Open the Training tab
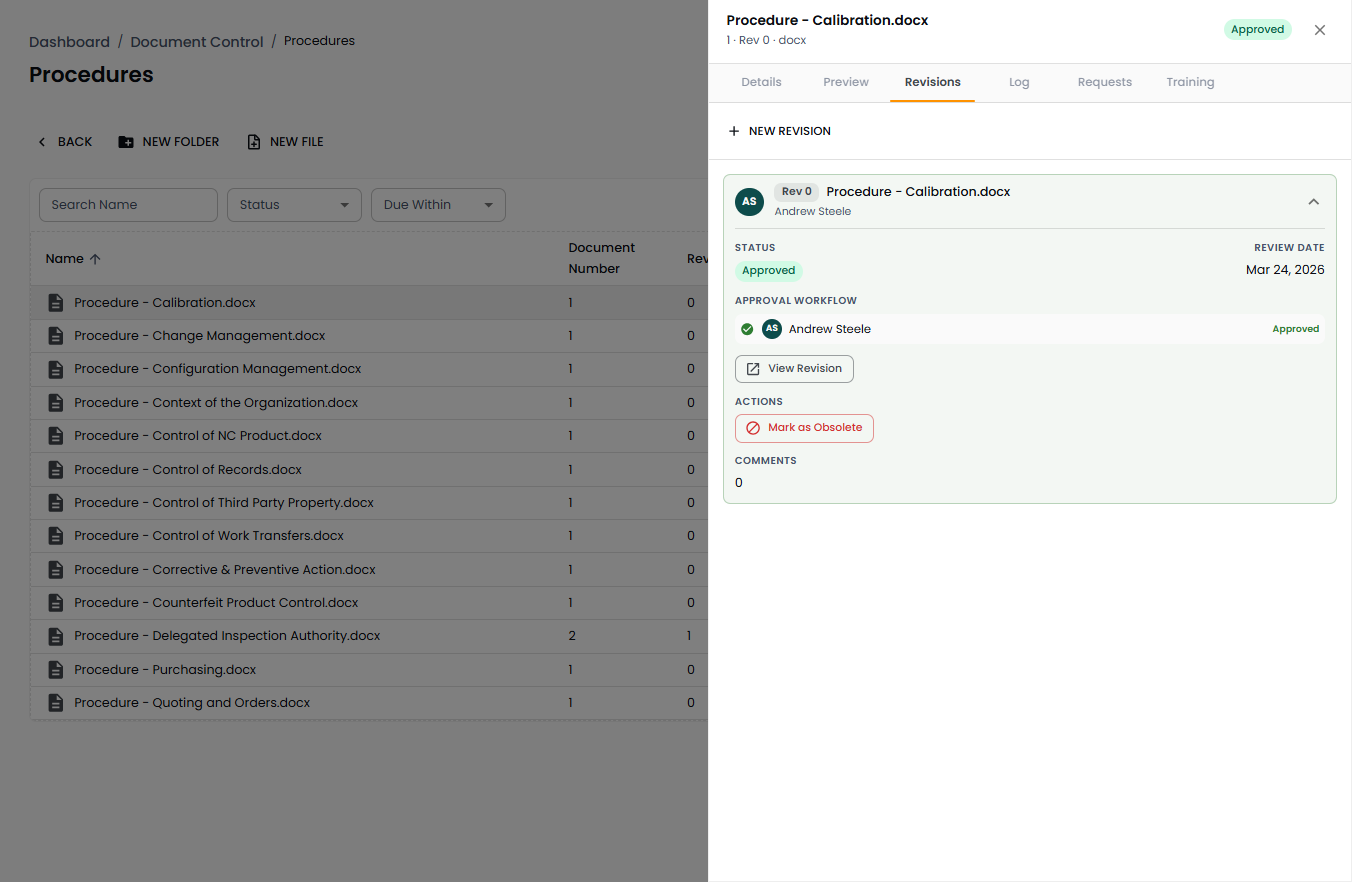1352x882 pixels. 1189,82
